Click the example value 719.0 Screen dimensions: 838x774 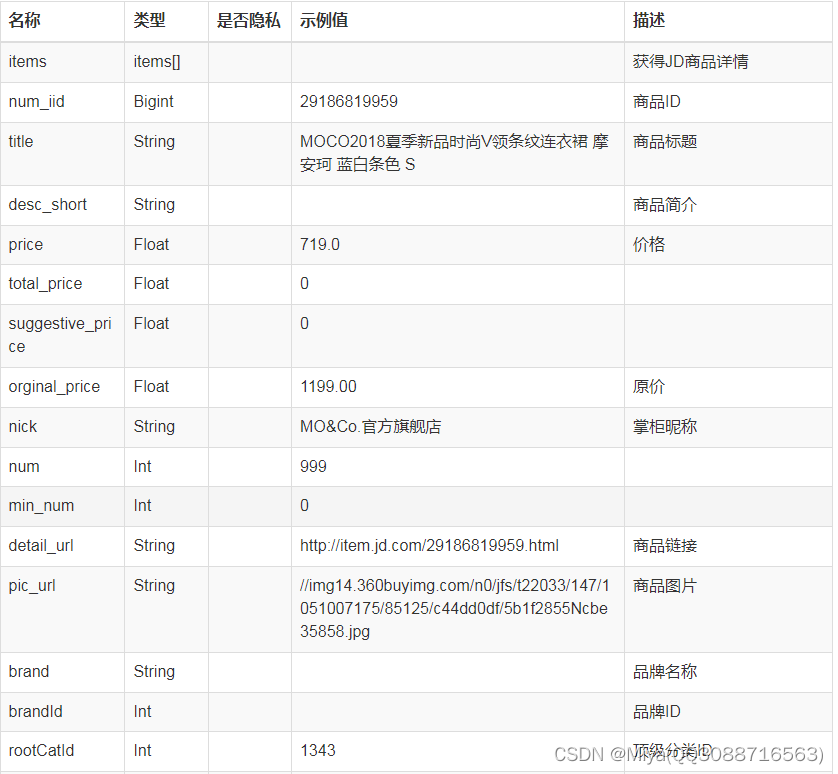pyautogui.click(x=320, y=245)
